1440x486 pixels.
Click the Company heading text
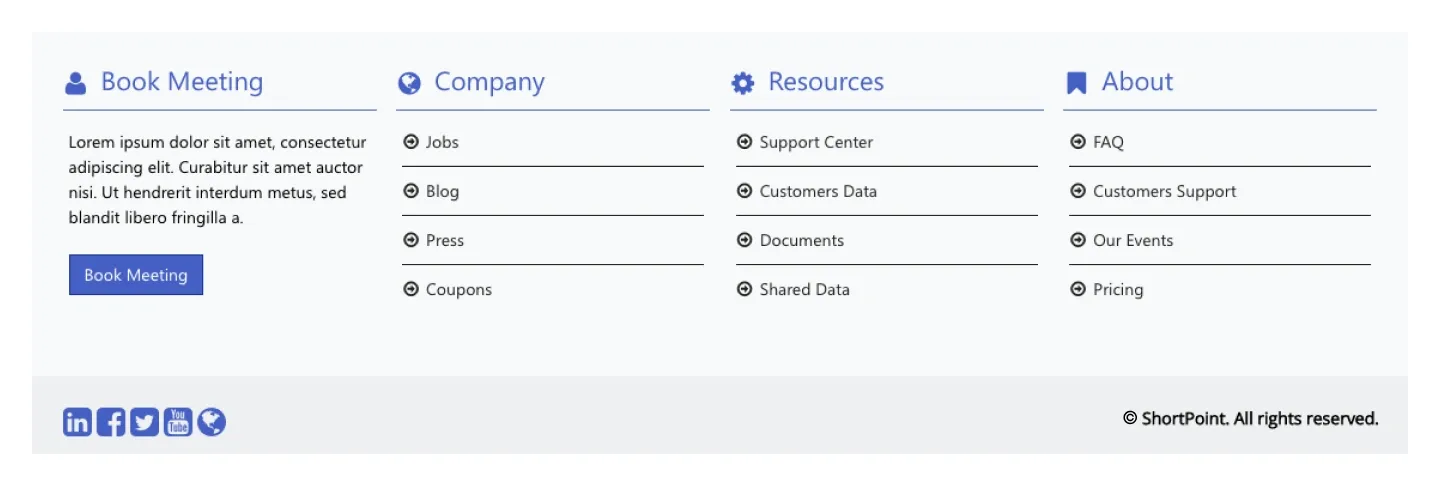pos(490,83)
